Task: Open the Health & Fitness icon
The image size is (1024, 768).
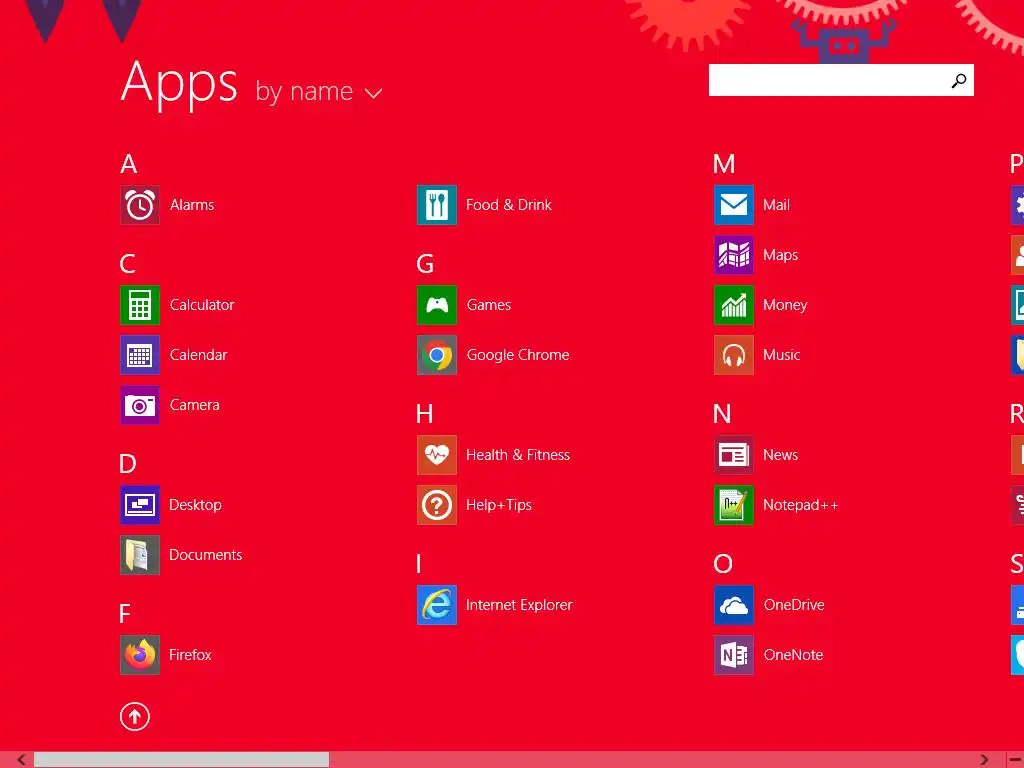Action: [x=437, y=455]
